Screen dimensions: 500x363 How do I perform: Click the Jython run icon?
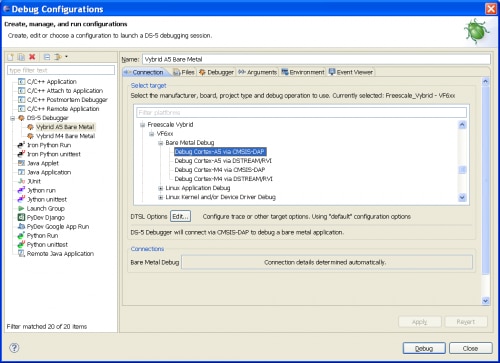point(21,190)
